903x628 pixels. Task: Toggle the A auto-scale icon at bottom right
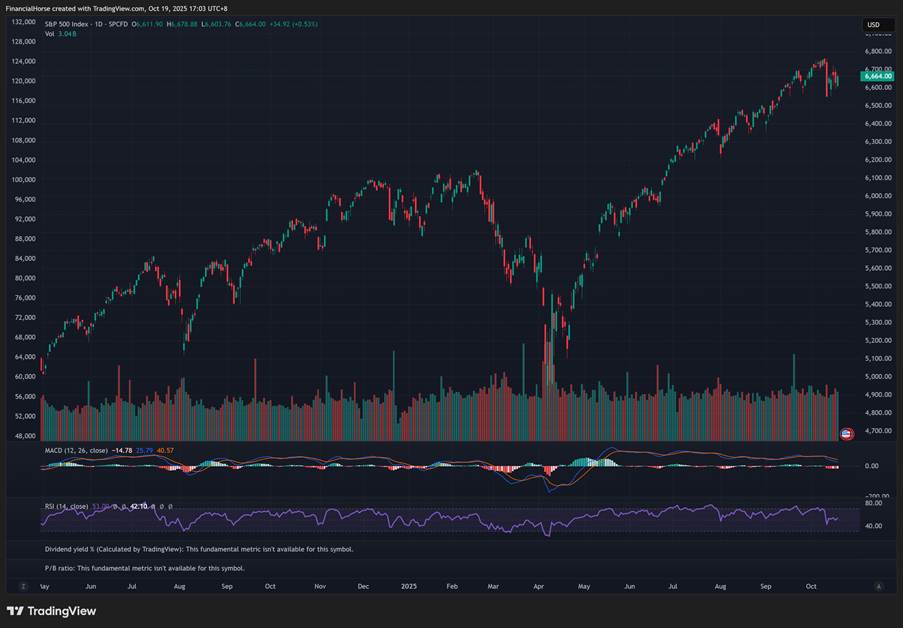pyautogui.click(x=878, y=586)
